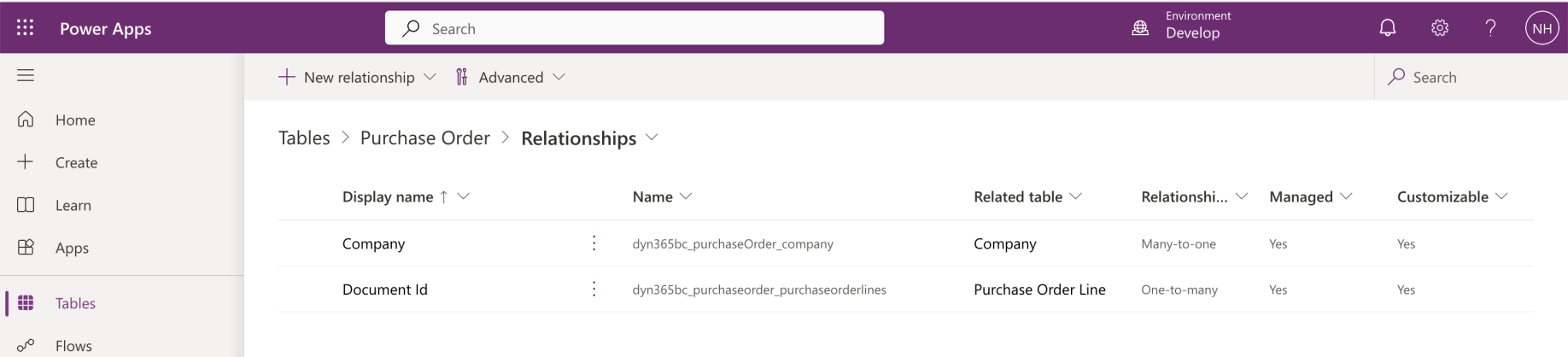Sort by the Display name column header
This screenshot has width=1568, height=357.
[388, 196]
